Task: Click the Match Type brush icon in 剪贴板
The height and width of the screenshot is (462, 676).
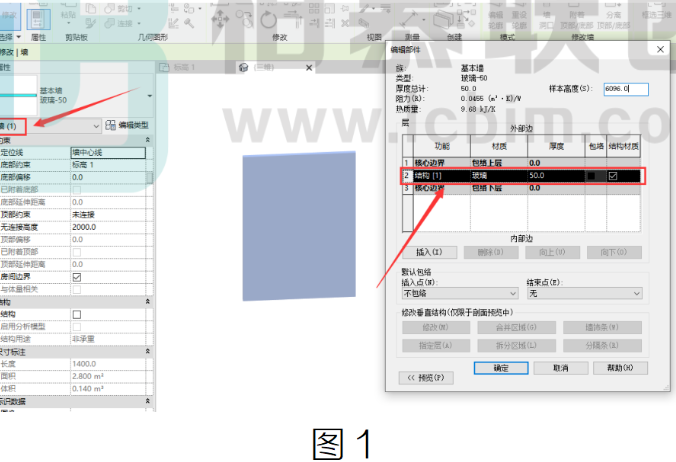Action: (91, 23)
